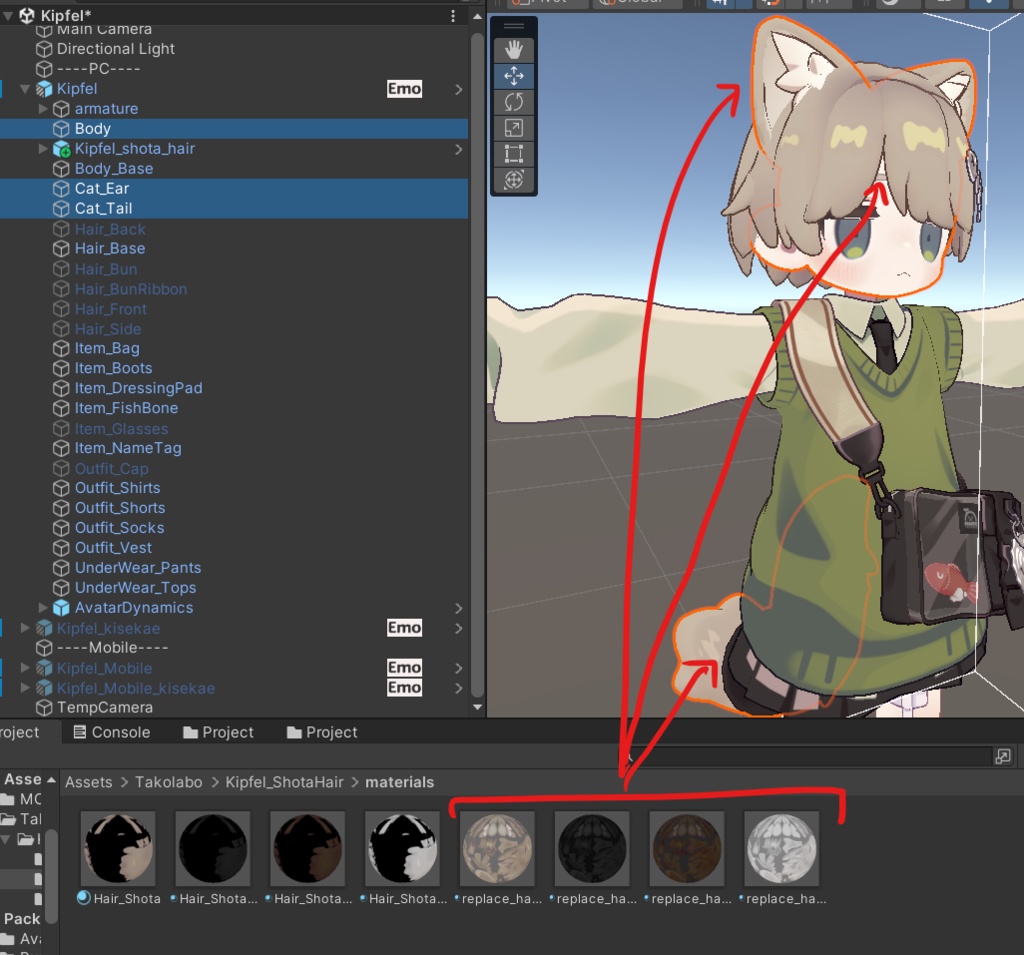Select the combined Transform tool
Image resolution: width=1024 pixels, height=955 pixels.
[514, 180]
